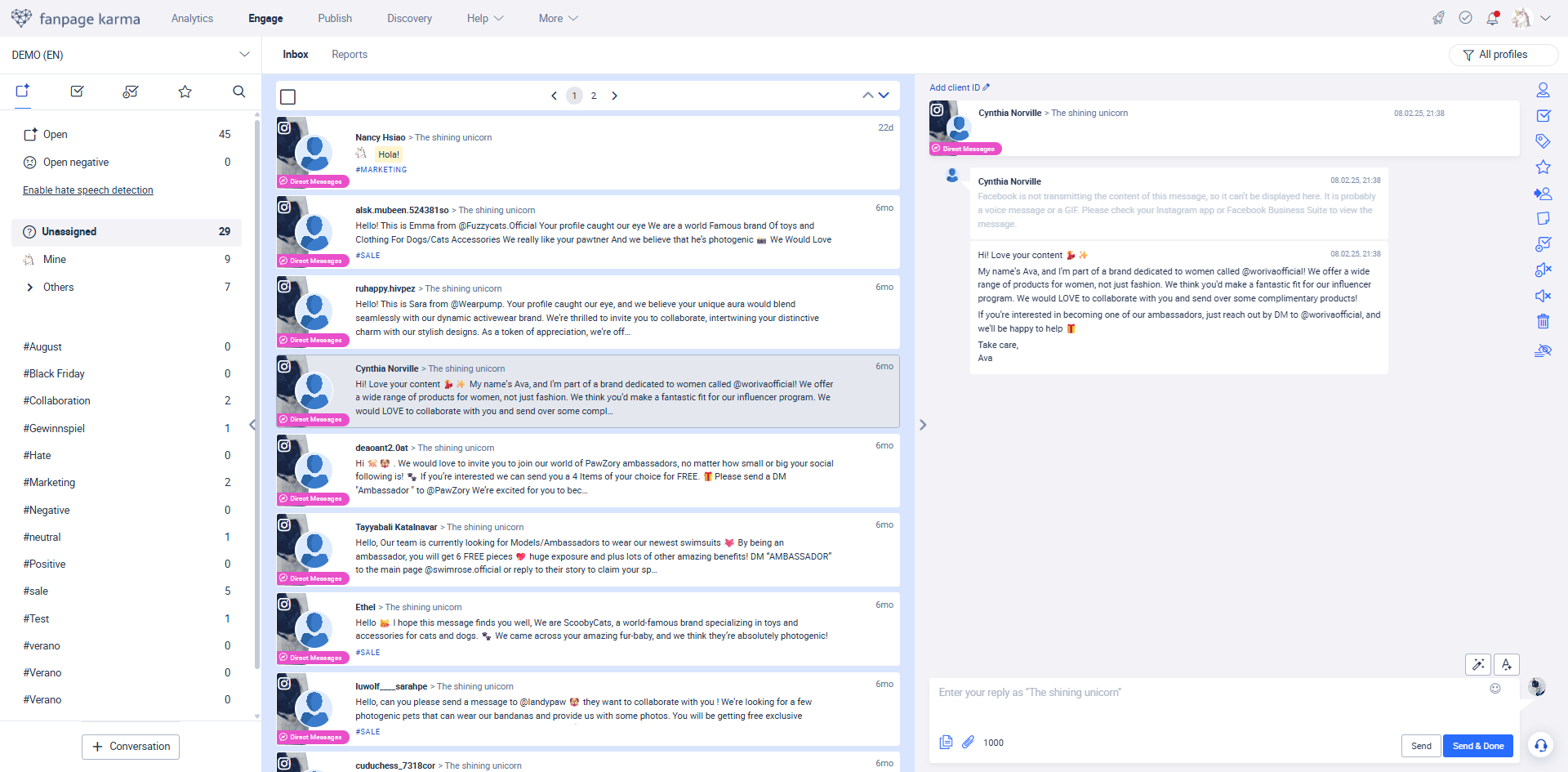
Task: Select the Open negative filter
Action: (x=127, y=163)
